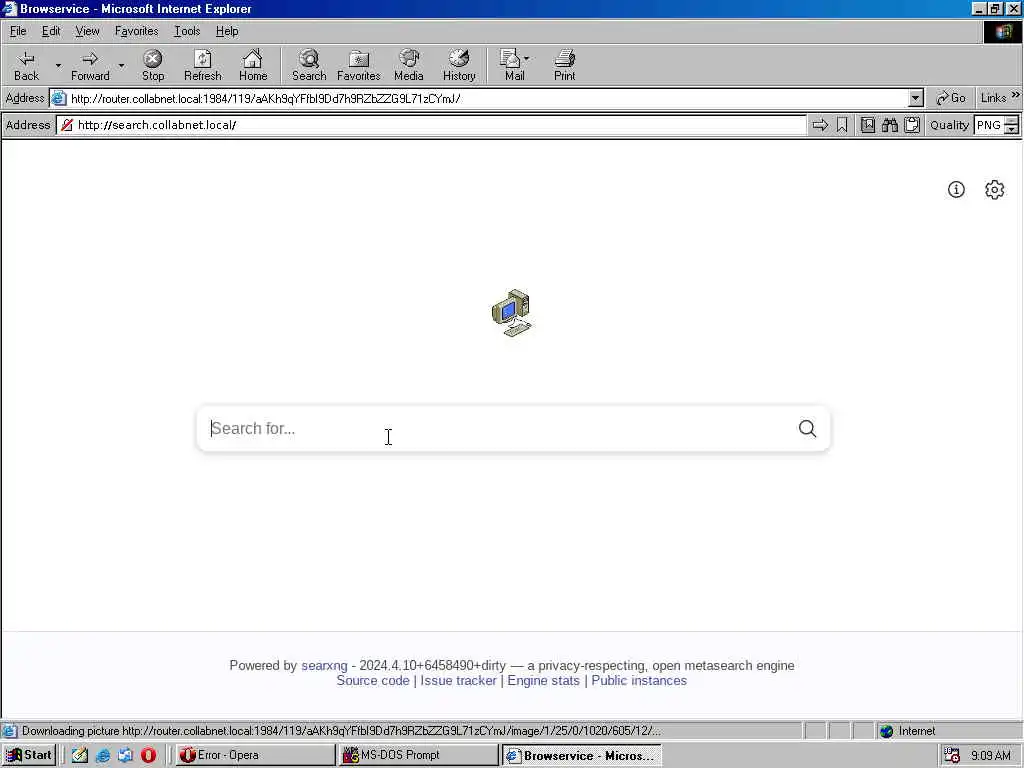The height and width of the screenshot is (768, 1024).
Task: Switch to MS-DOS Prompt taskbar window
Action: (419, 755)
